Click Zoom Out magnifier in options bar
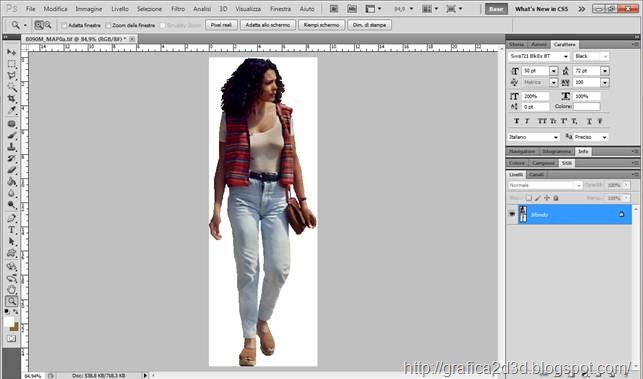This screenshot has width=643, height=379. coord(48,25)
